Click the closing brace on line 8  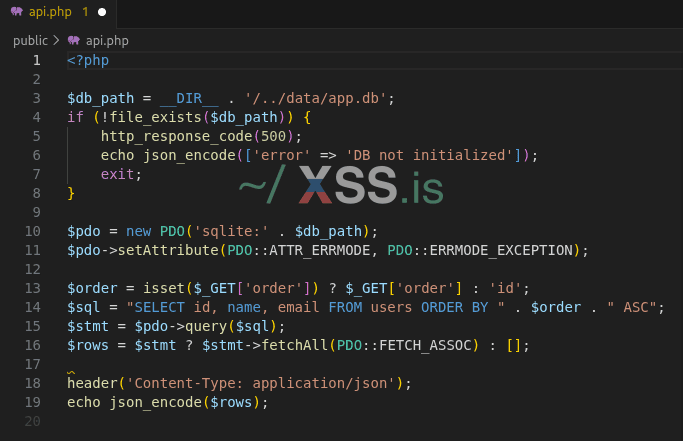[71, 193]
